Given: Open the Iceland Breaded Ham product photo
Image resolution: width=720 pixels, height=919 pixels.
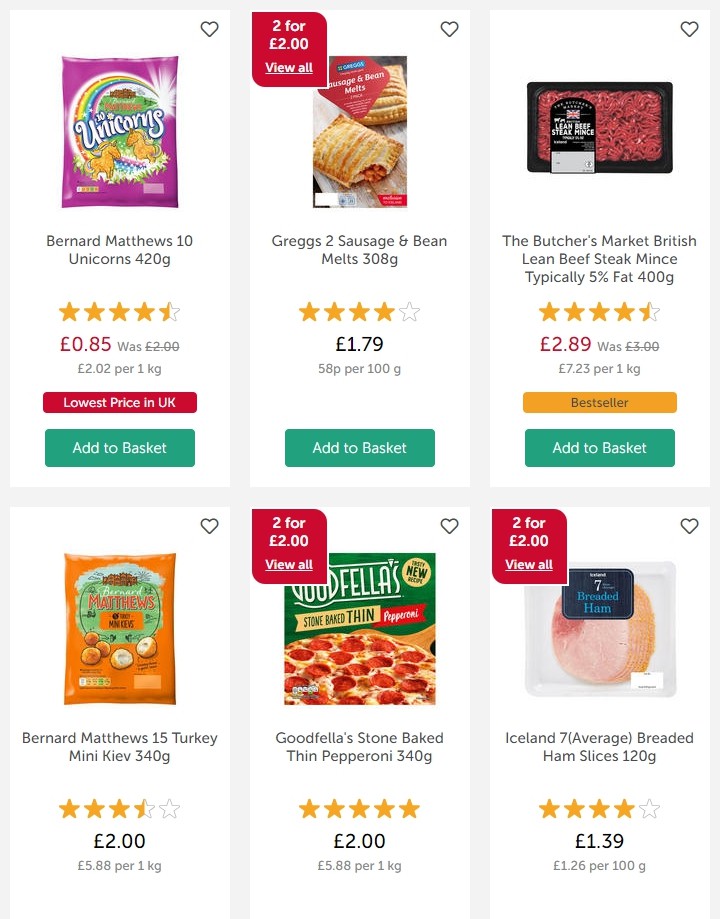Looking at the screenshot, I should [600, 628].
